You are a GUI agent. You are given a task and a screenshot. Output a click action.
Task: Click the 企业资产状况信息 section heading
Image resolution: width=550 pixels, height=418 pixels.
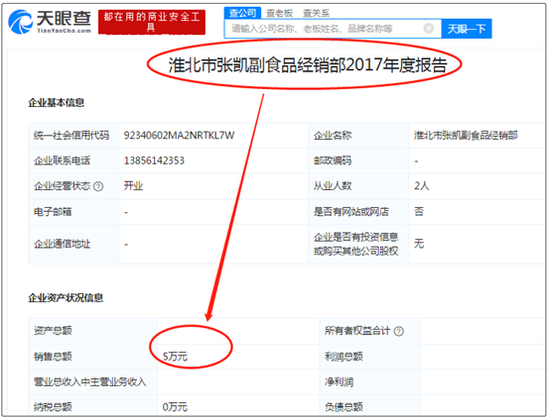coord(66,298)
